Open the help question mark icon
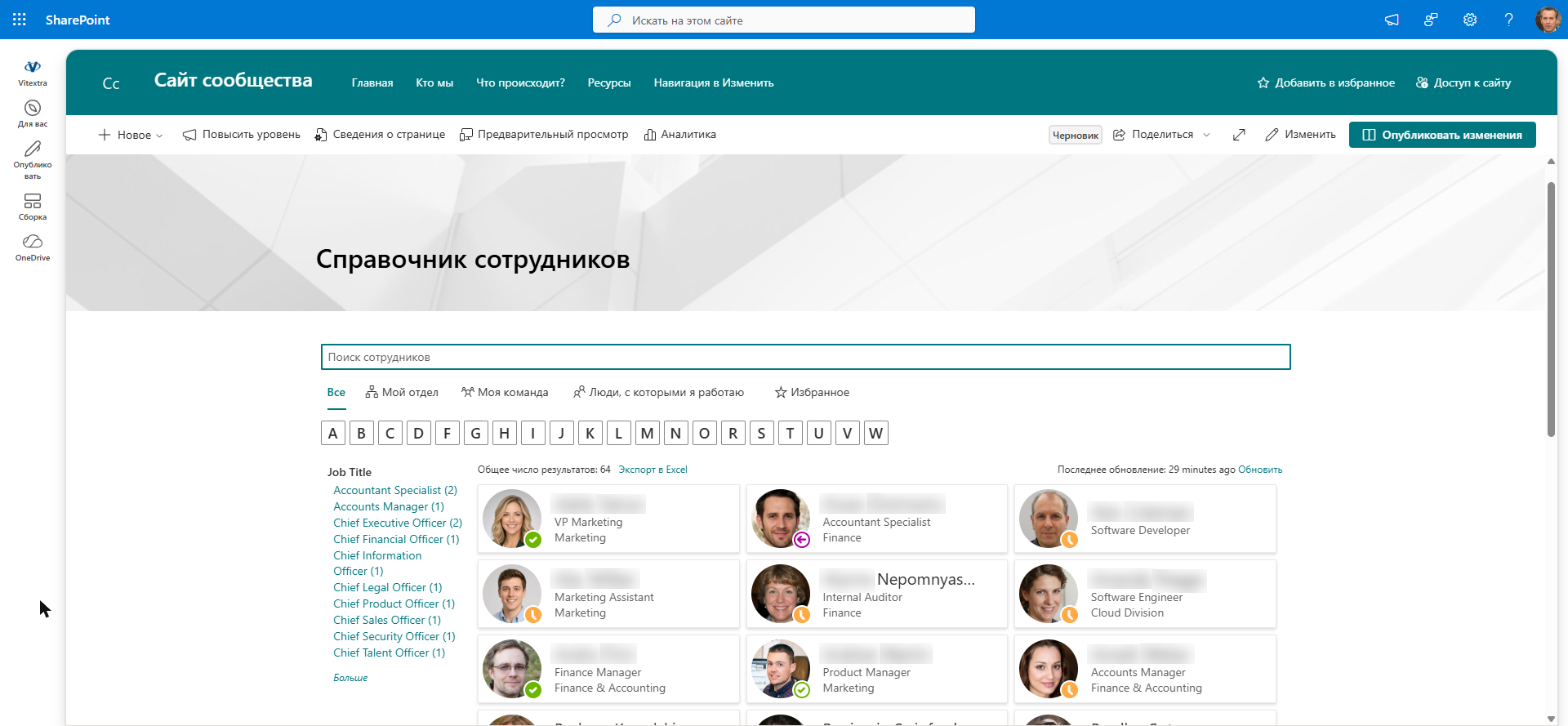 point(1509,19)
